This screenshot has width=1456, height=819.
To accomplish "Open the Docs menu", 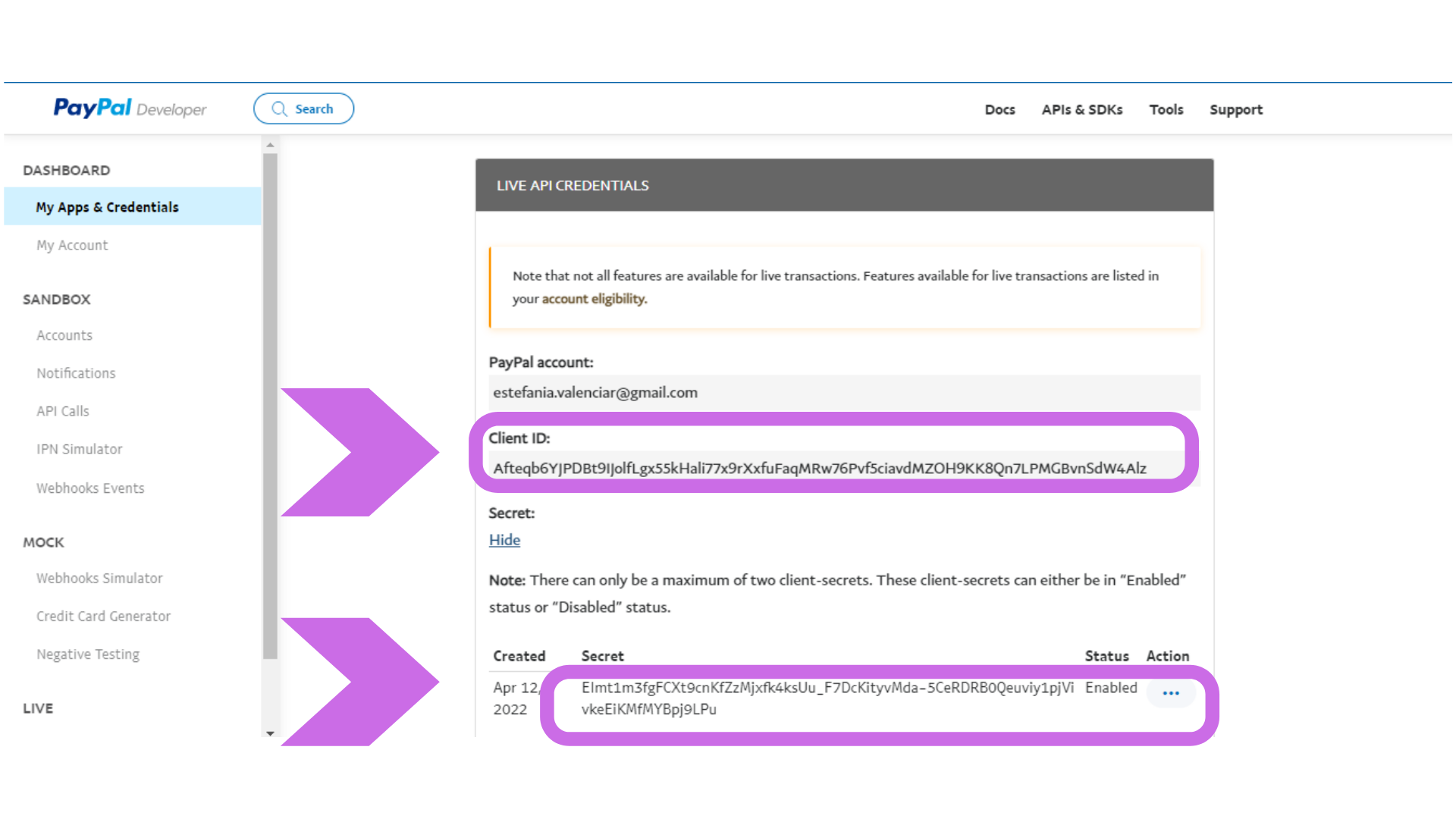I will coord(999,109).
